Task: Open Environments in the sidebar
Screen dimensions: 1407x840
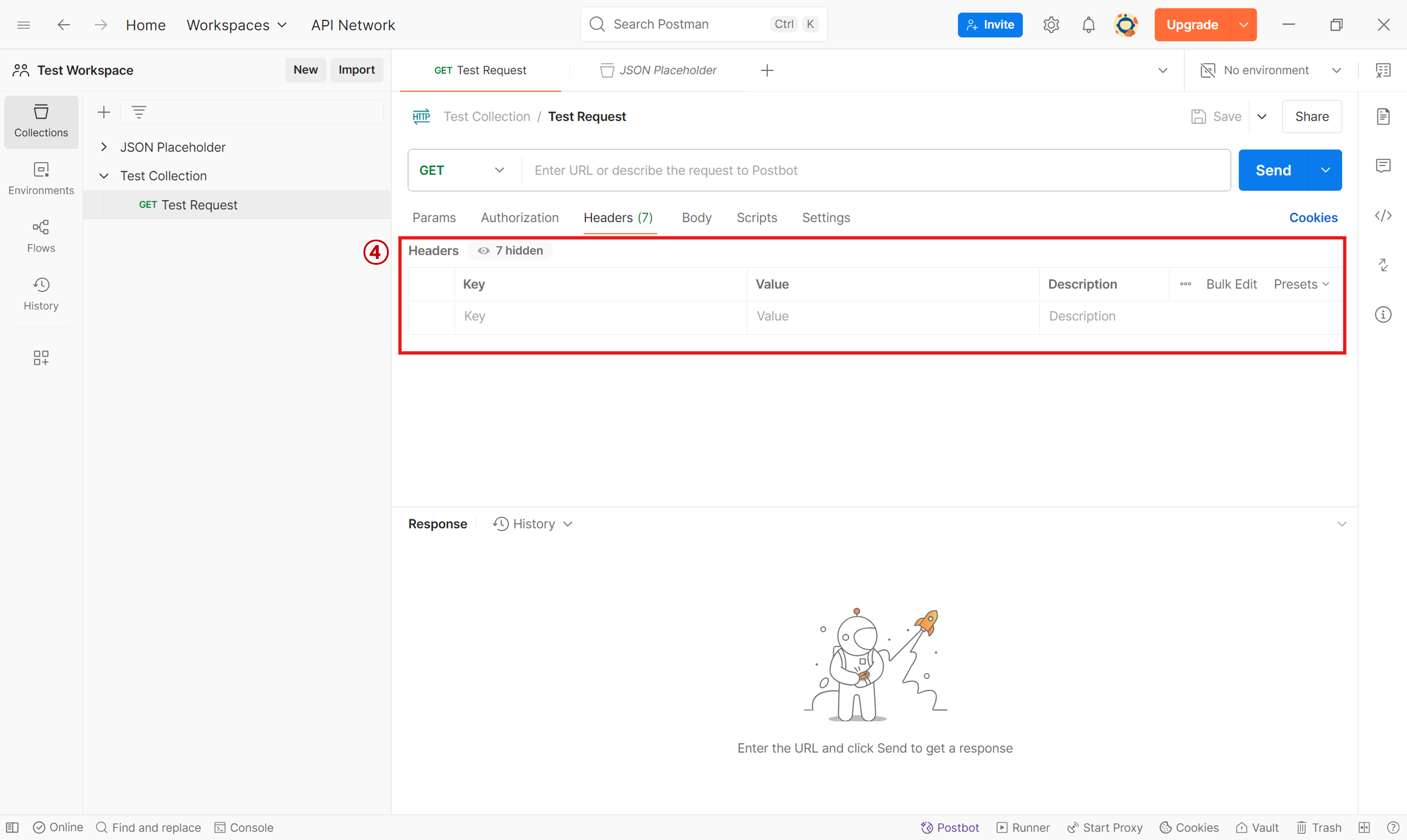Action: click(x=41, y=179)
